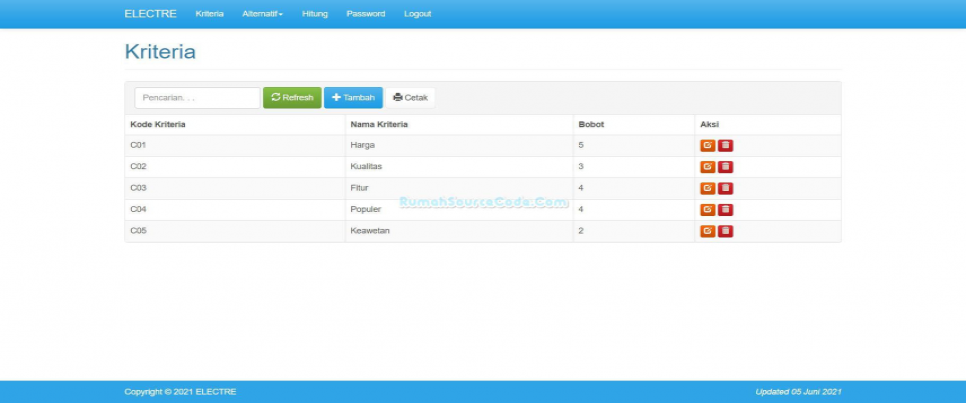Delete the Fitur criteria row
The image size is (966, 403).
tap(726, 188)
